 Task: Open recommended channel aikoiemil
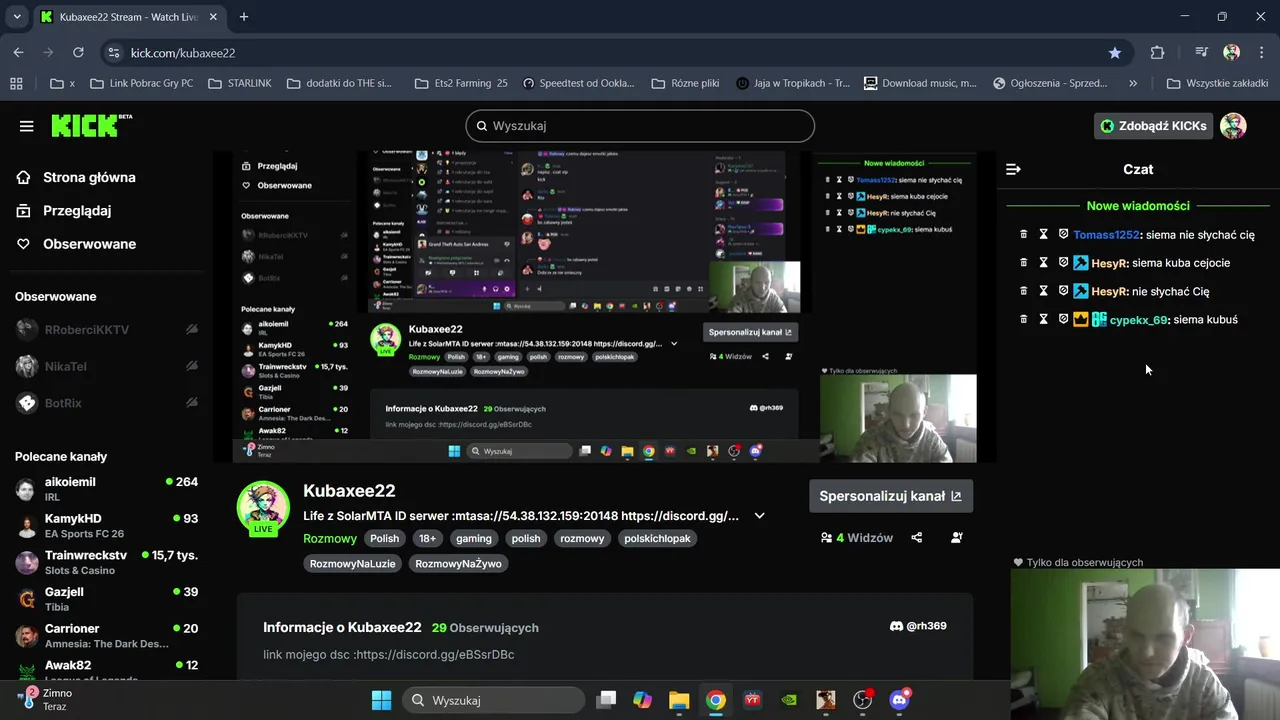pos(106,489)
